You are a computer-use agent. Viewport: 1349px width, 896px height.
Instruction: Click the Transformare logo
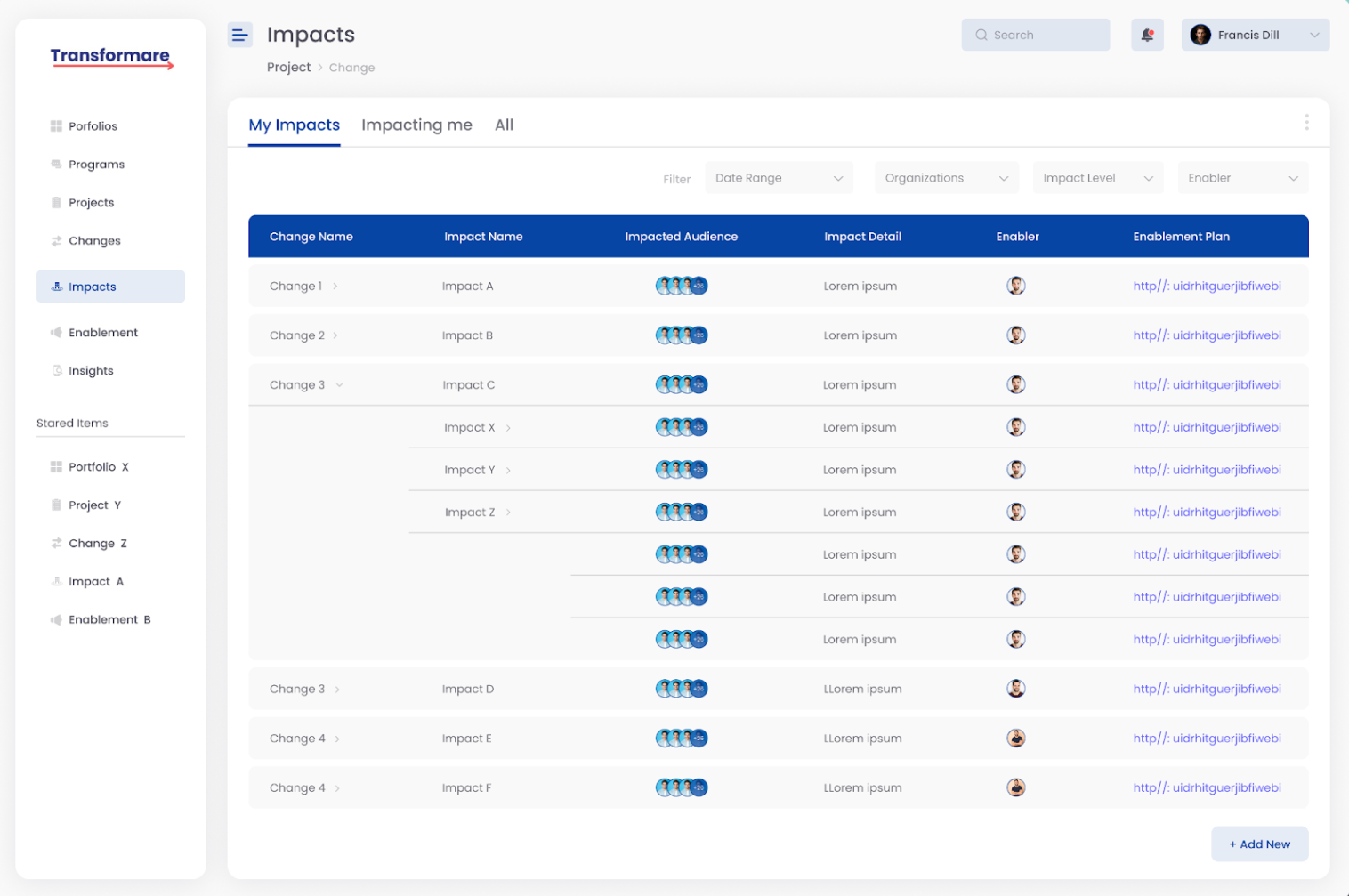[111, 58]
